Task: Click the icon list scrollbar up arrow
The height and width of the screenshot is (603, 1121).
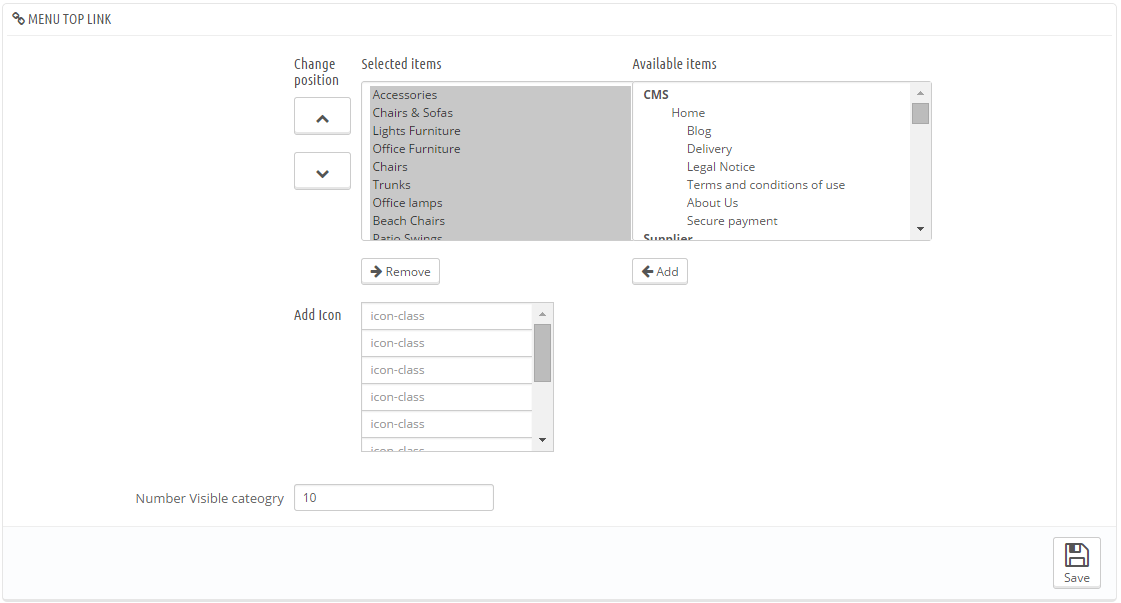Action: tap(542, 315)
